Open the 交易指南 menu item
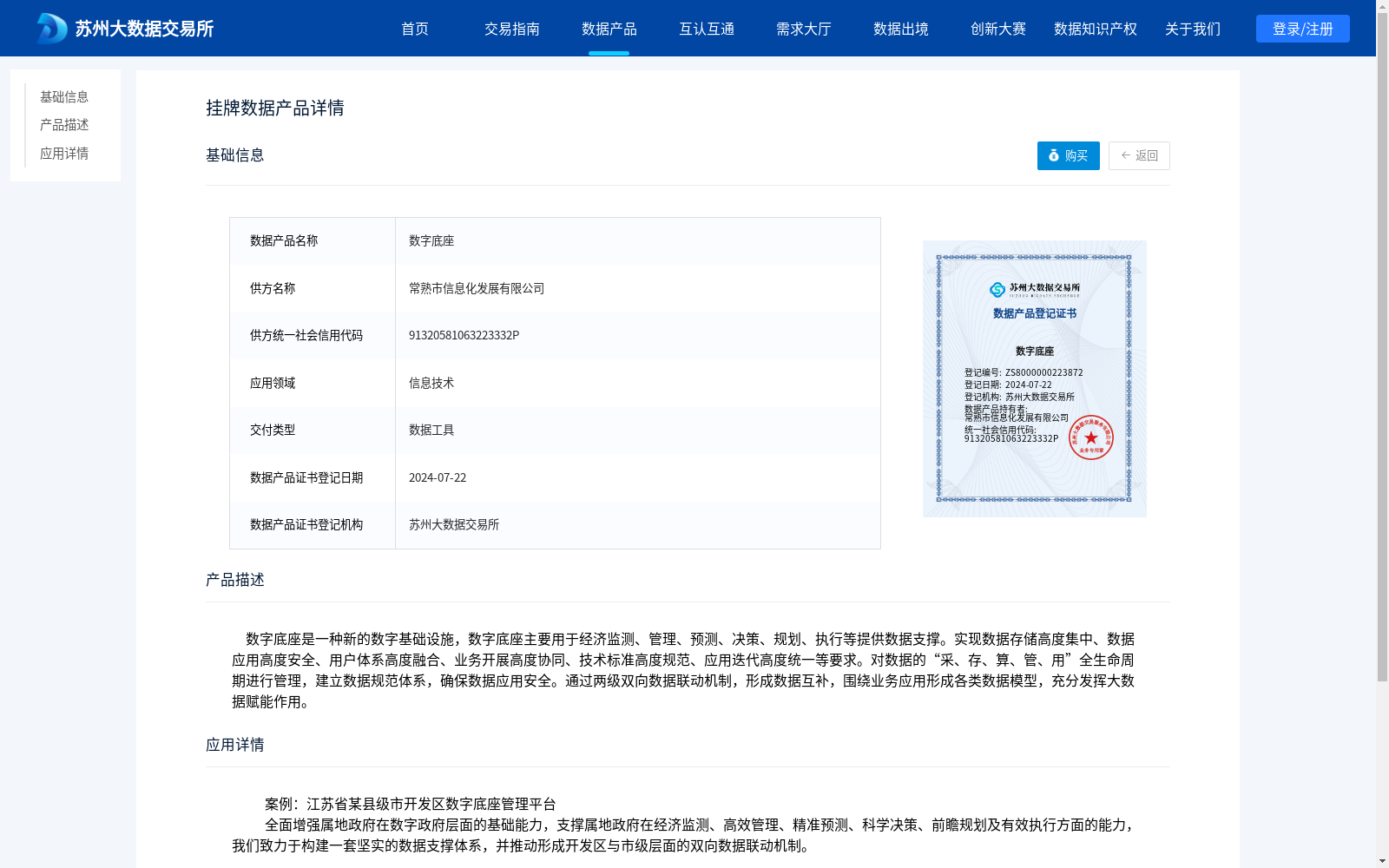The image size is (1389, 868). click(512, 29)
